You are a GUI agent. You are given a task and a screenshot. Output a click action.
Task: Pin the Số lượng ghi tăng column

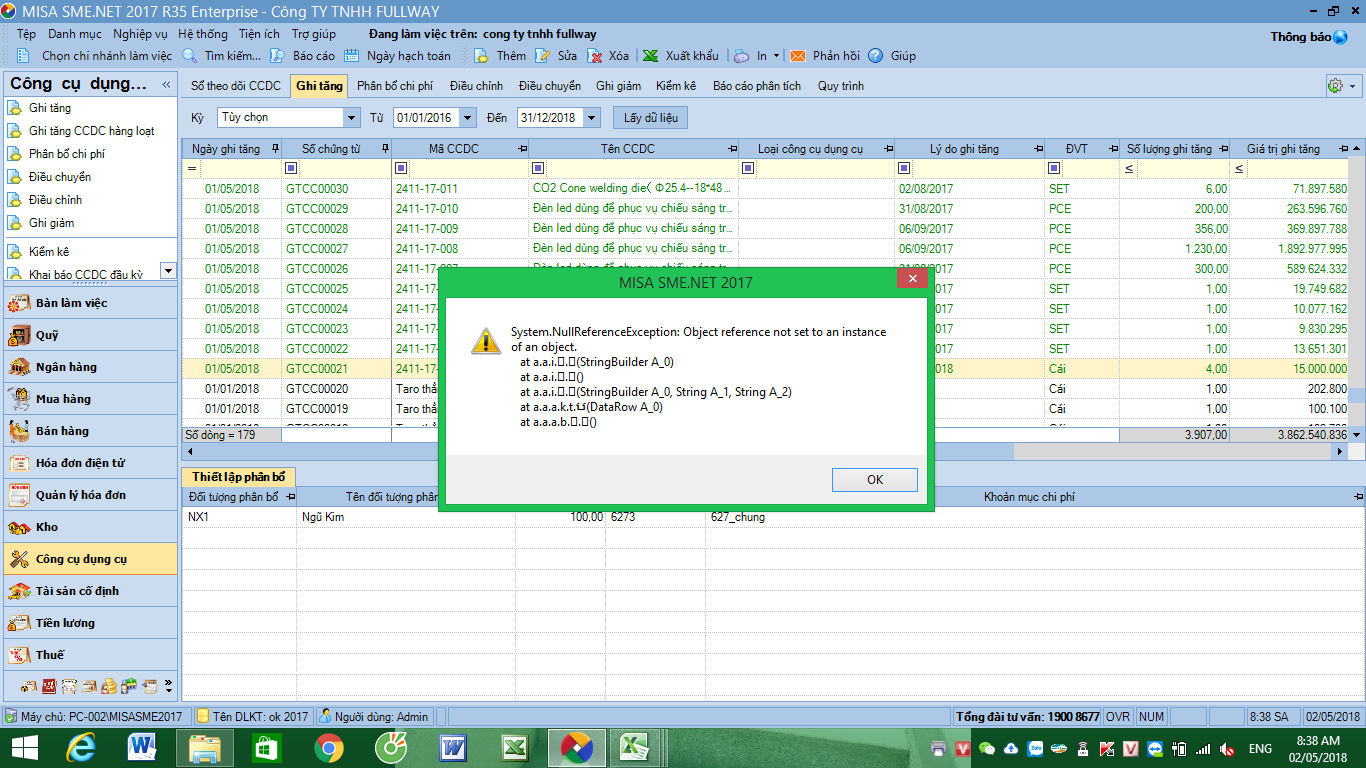1224,149
